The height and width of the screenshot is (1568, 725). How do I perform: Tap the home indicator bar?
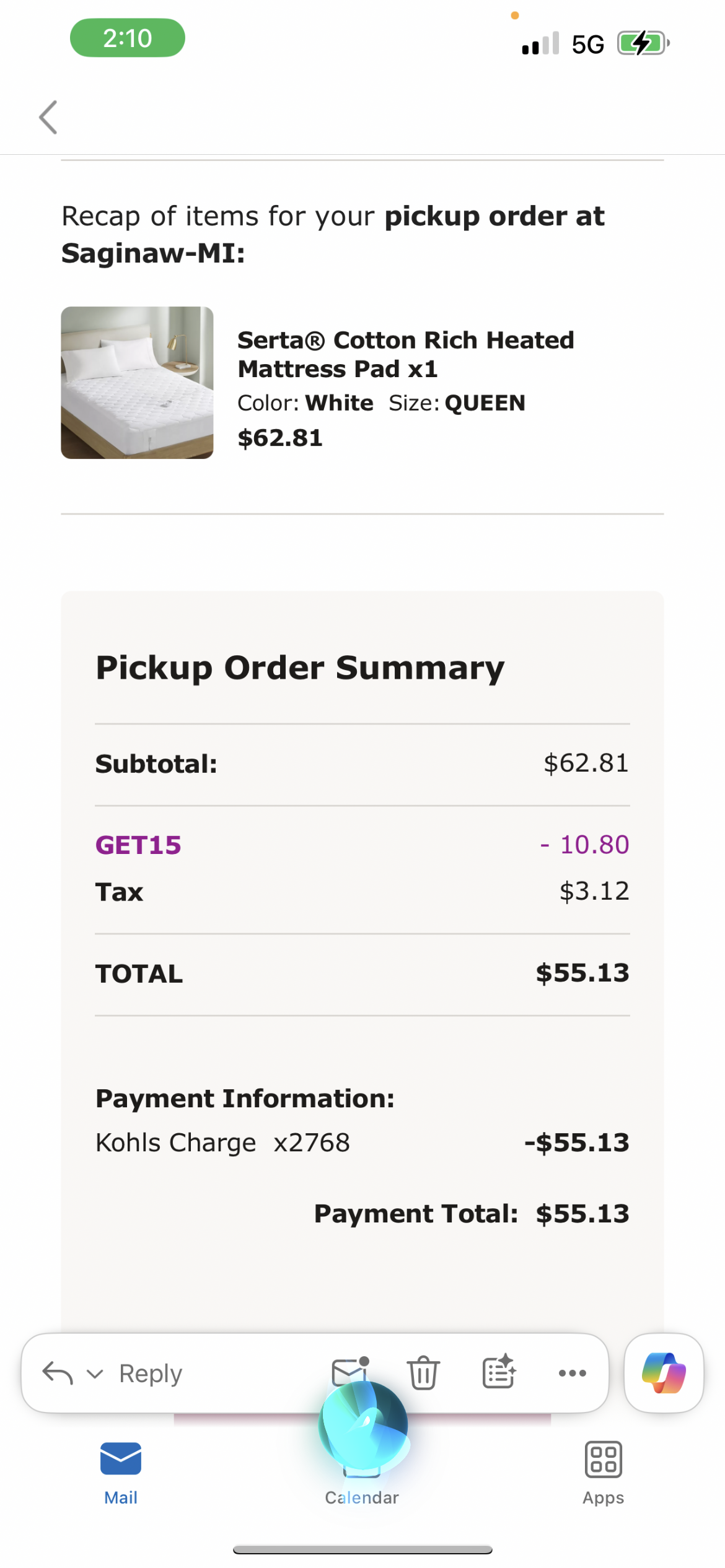[362, 1549]
